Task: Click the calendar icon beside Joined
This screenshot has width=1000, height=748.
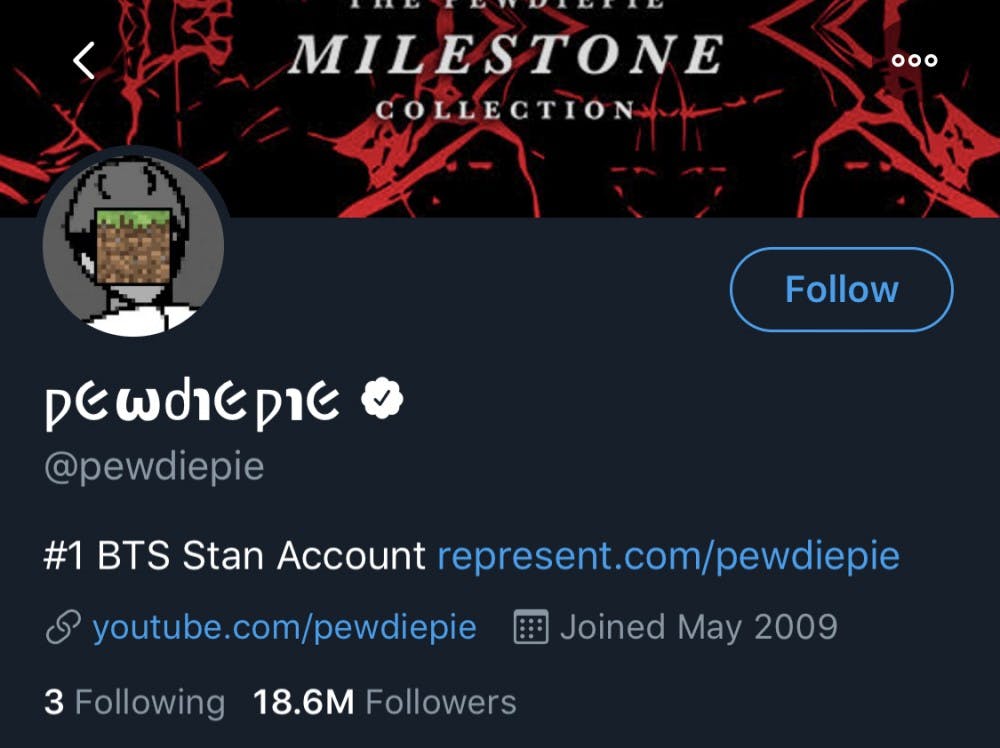Action: tap(531, 628)
